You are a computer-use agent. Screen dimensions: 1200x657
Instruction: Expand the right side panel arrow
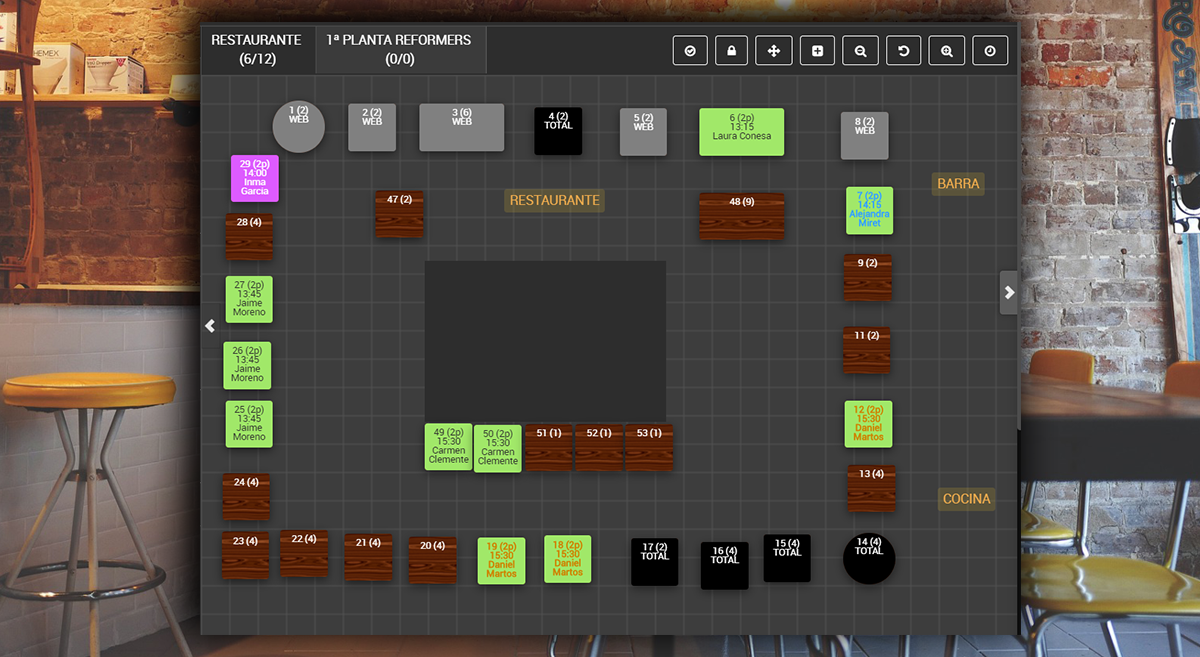[x=1009, y=293]
